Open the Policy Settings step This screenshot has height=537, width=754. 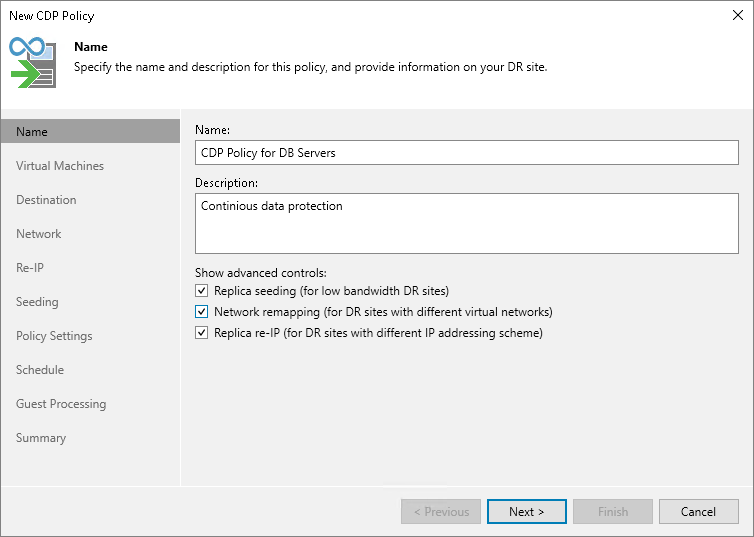54,336
